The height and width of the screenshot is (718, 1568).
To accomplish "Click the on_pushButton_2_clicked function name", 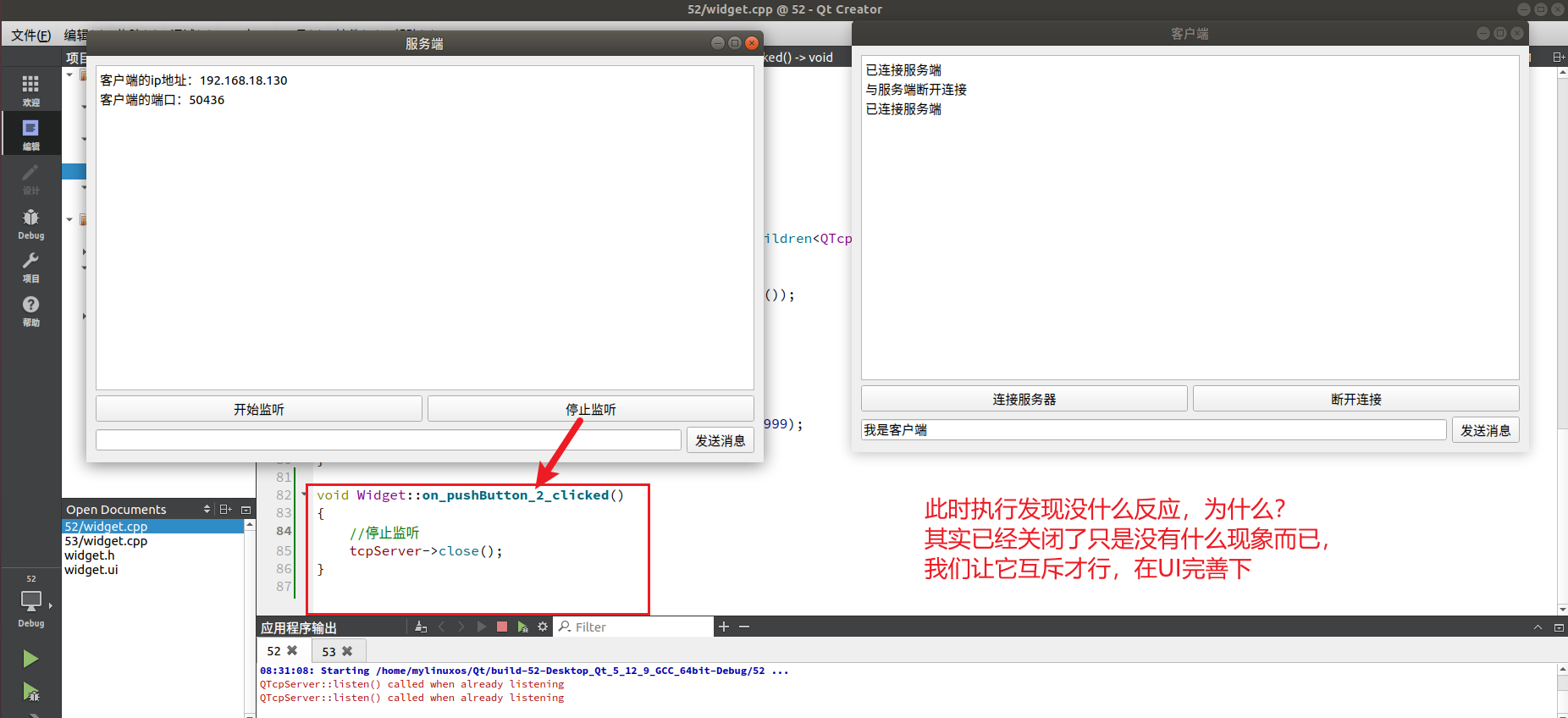I will 516,495.
